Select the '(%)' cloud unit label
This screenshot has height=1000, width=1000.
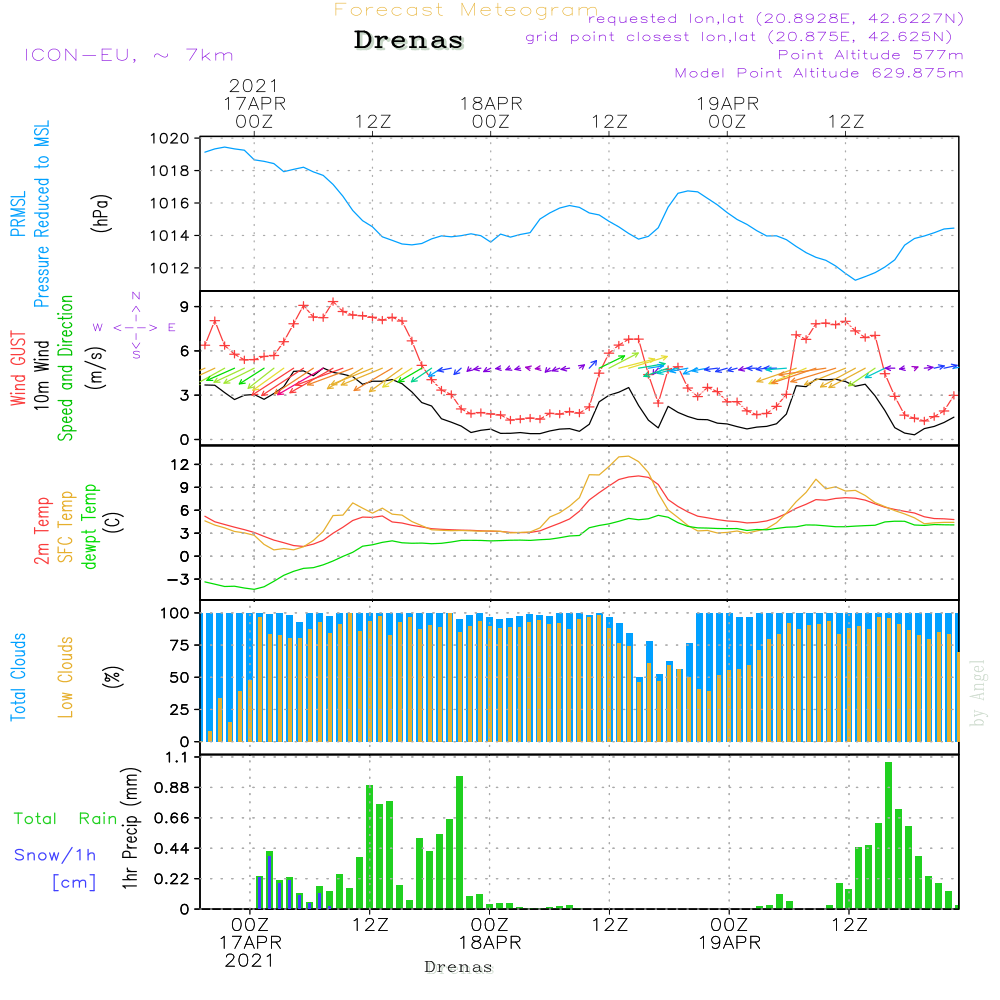coord(112,677)
